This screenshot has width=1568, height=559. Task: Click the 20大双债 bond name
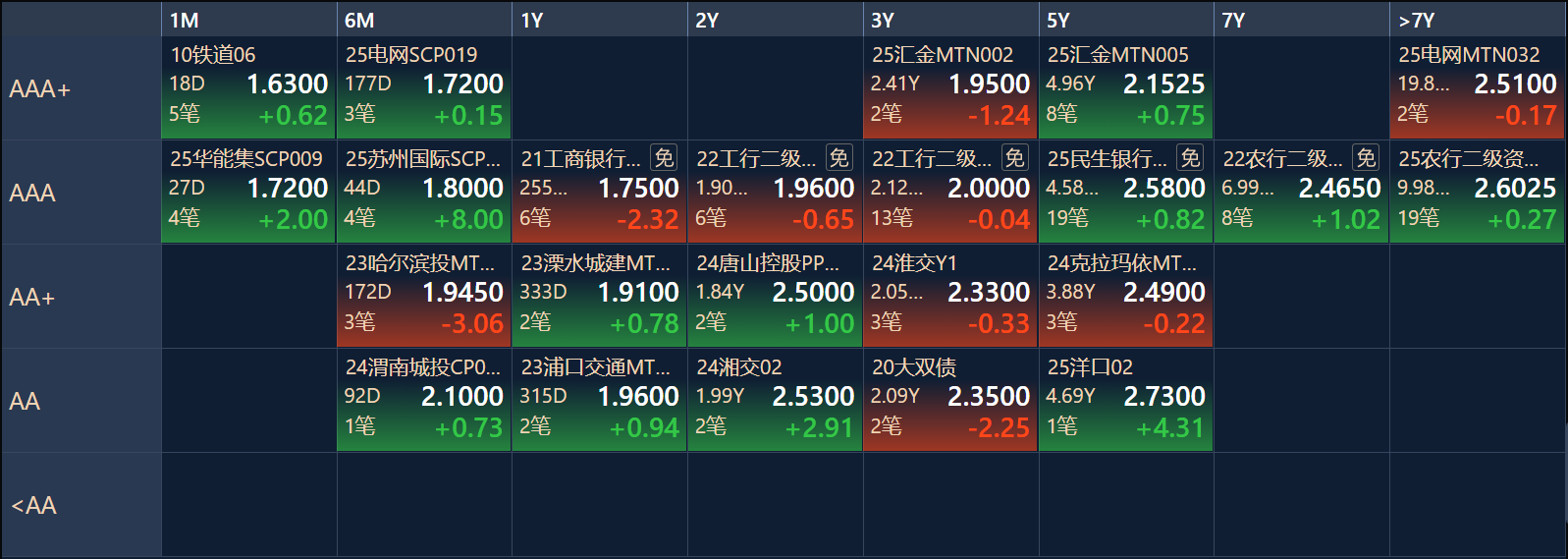click(x=914, y=367)
